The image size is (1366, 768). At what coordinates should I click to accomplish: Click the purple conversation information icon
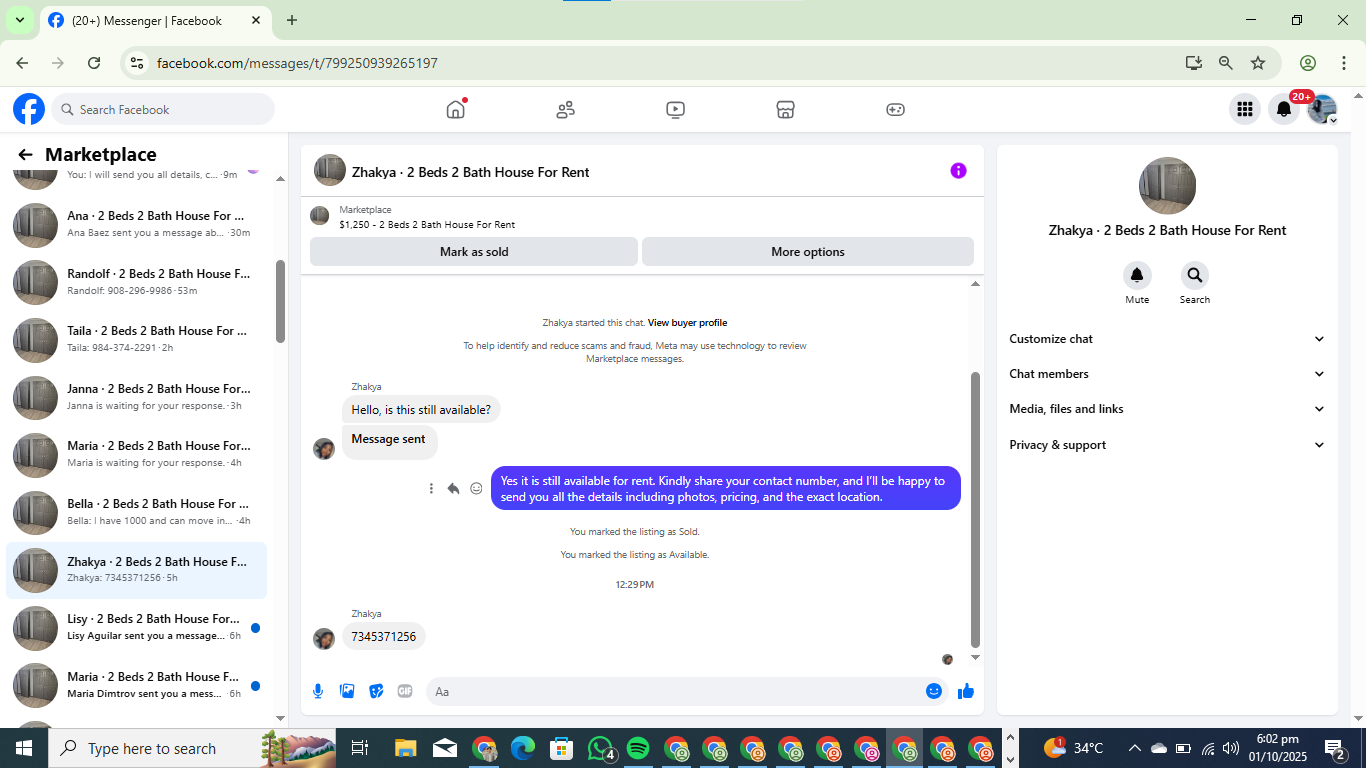[x=958, y=171]
